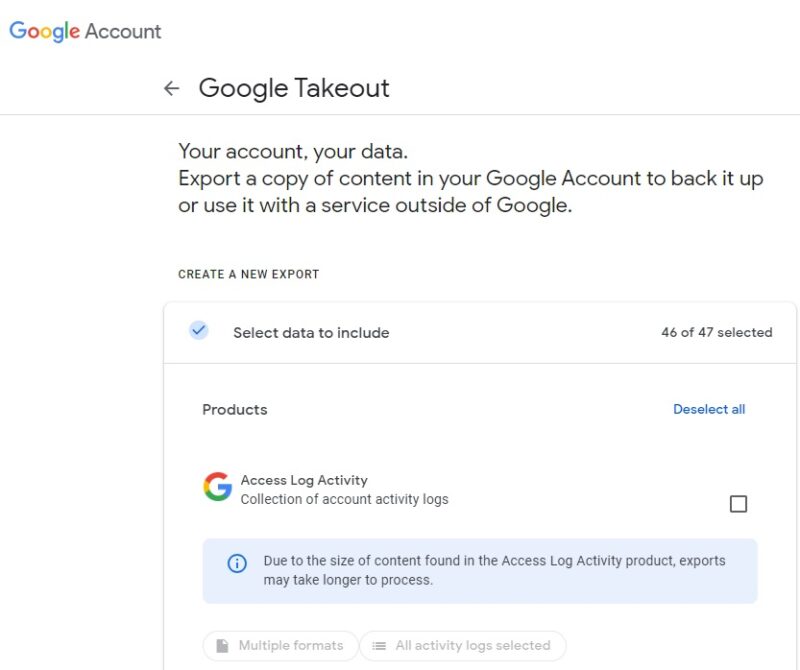This screenshot has height=670, width=800.
Task: Expand the Select data to include section
Action: pos(310,332)
